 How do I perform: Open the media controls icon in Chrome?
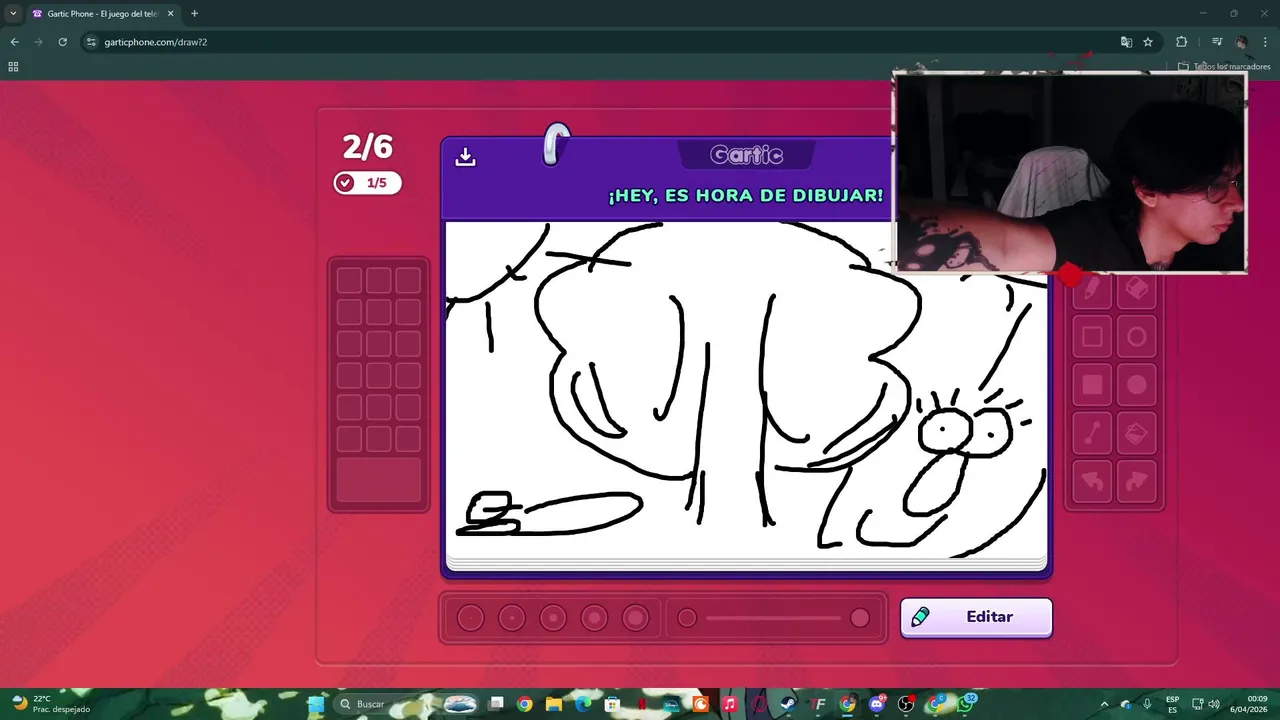[x=1217, y=42]
